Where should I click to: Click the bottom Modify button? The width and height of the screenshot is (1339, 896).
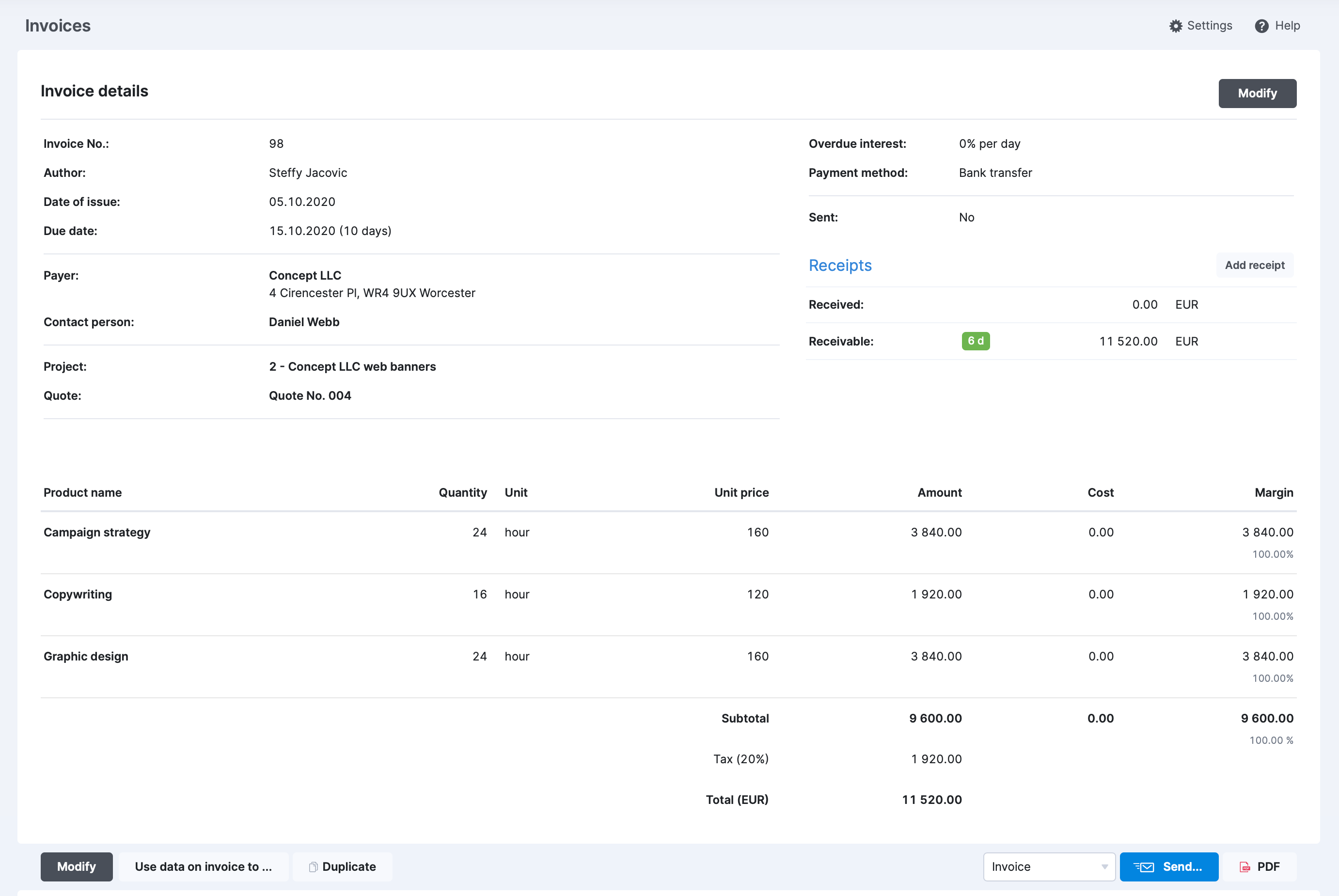77,867
